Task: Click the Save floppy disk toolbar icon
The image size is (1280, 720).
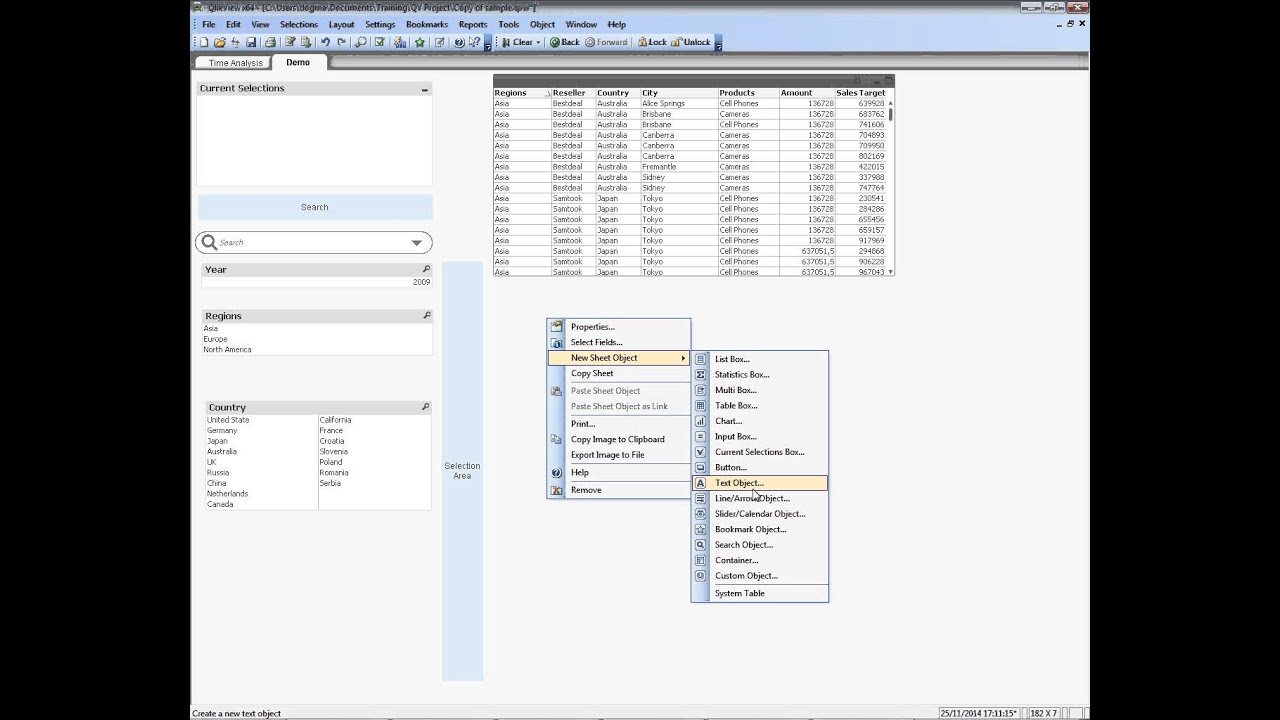Action: (x=251, y=42)
